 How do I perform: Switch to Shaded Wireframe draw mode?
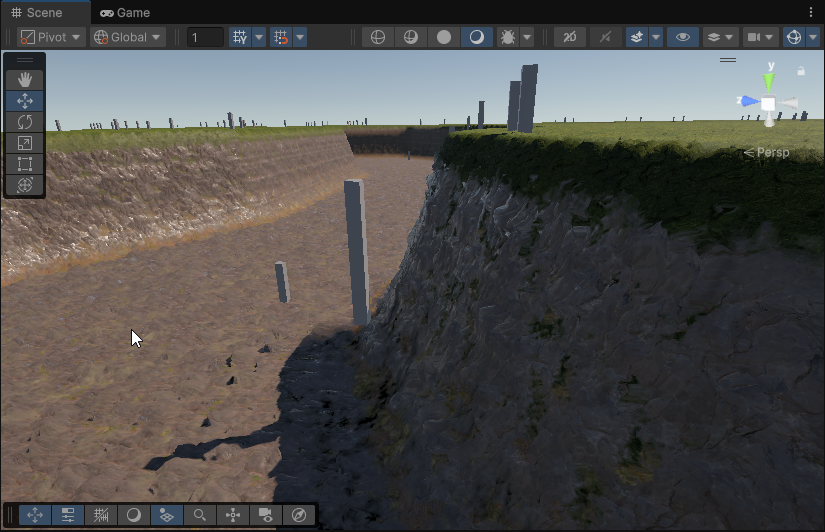pyautogui.click(x=411, y=37)
